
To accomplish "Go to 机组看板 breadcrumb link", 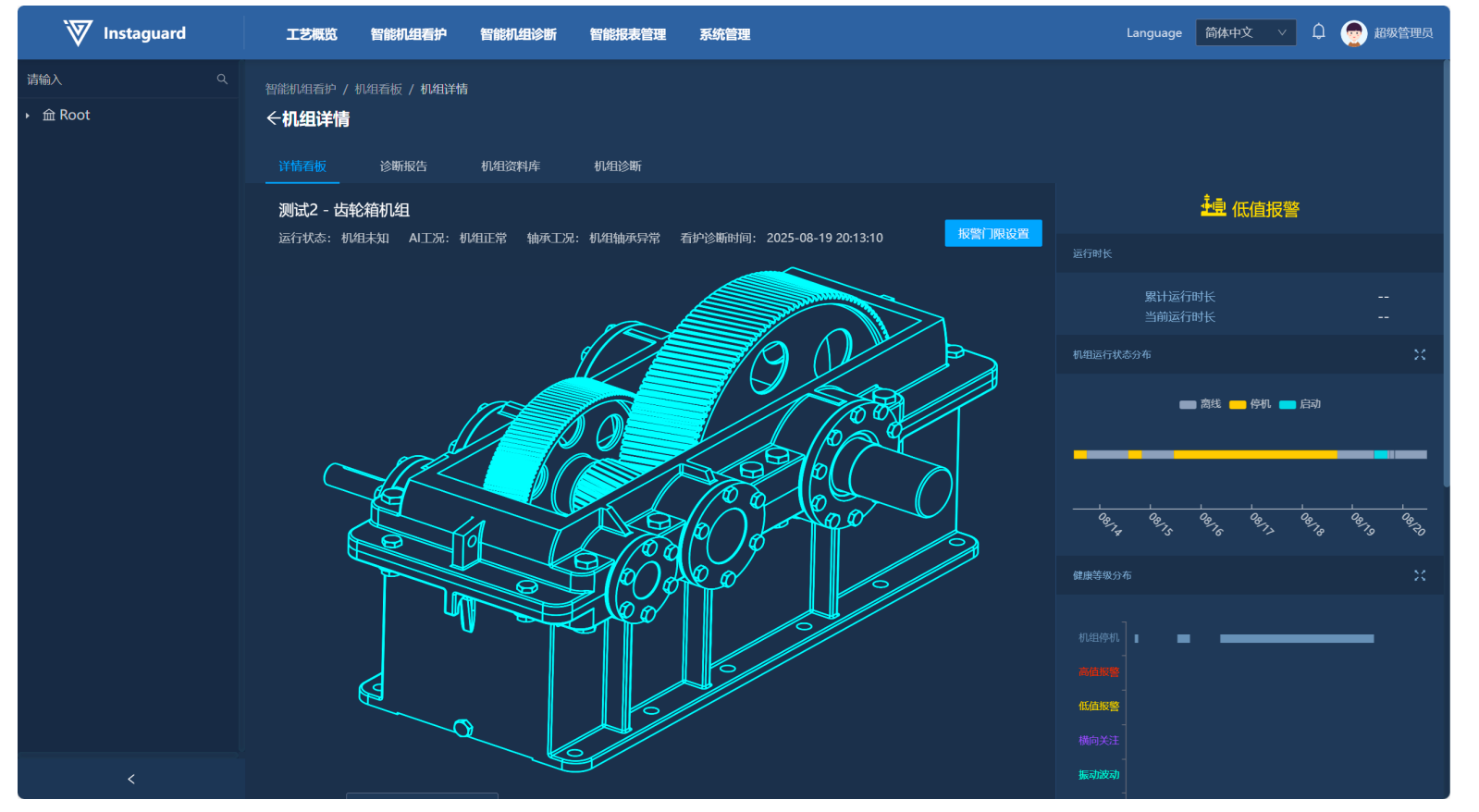I will coord(378,90).
